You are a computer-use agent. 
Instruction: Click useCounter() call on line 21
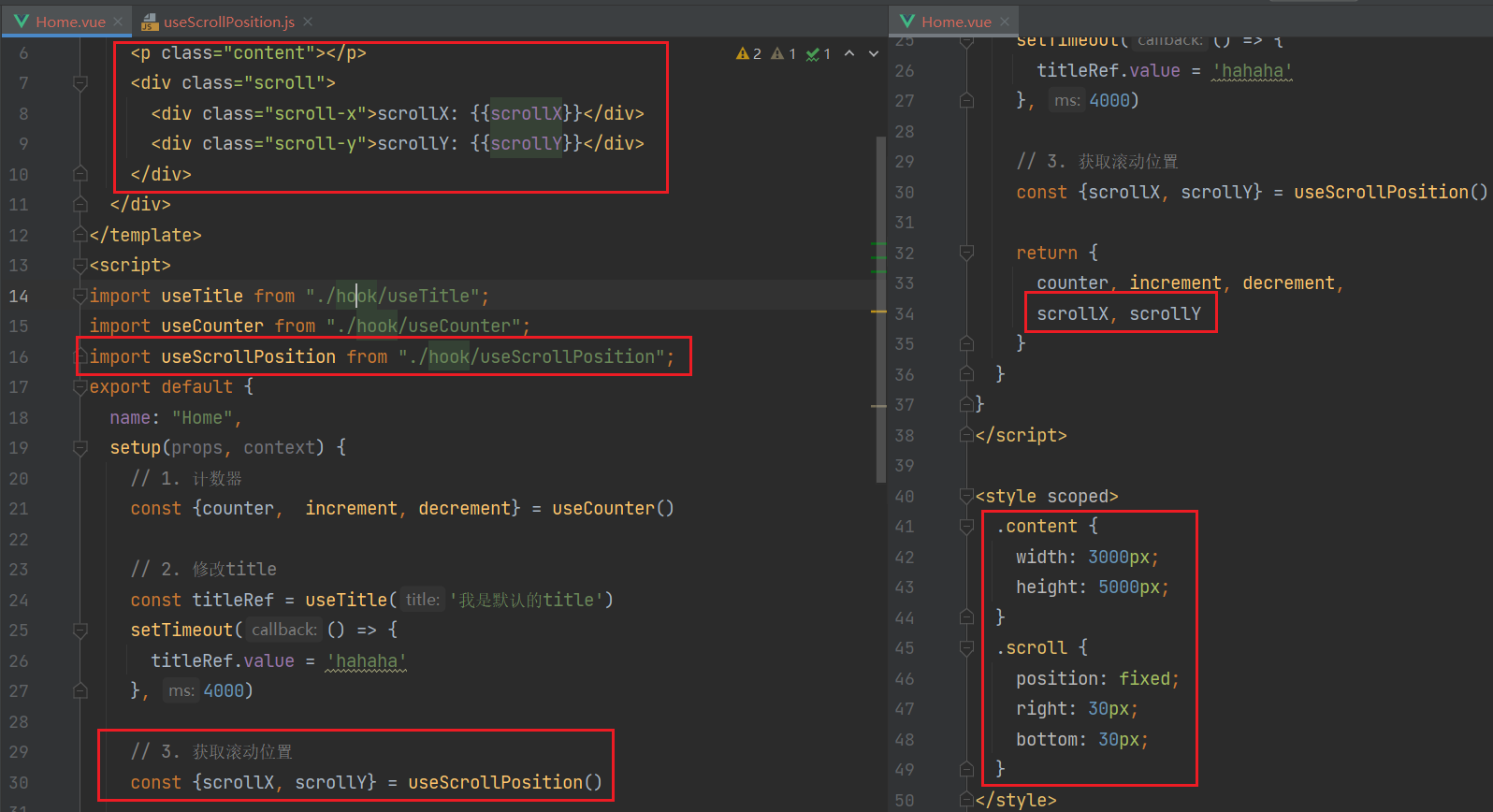[x=613, y=508]
